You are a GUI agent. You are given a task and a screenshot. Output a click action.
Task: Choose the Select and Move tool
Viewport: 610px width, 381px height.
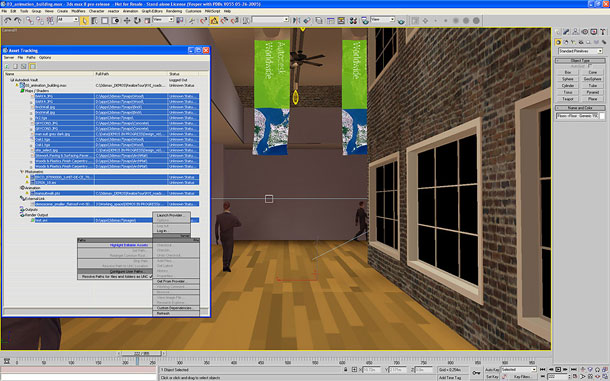[x=126, y=20]
